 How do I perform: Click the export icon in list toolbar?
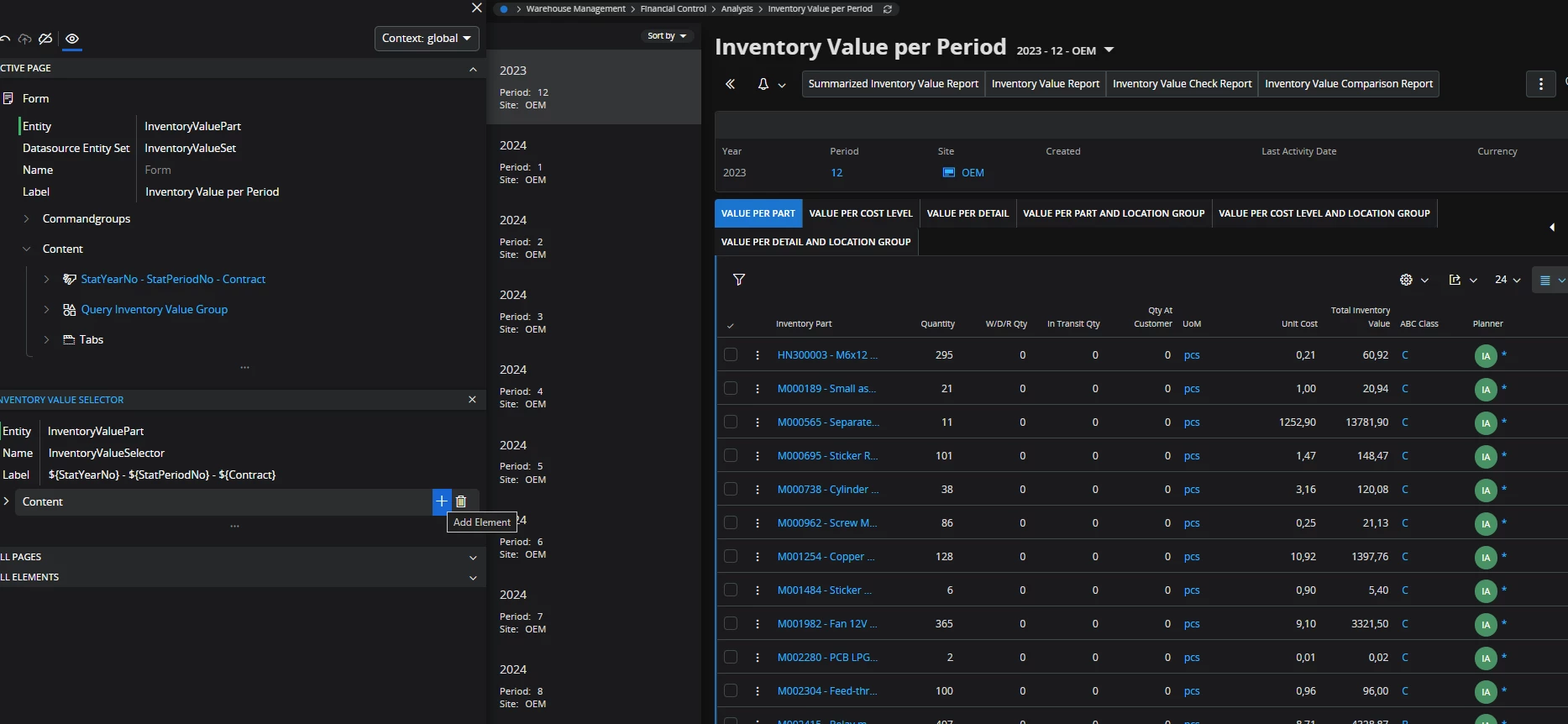[1455, 280]
